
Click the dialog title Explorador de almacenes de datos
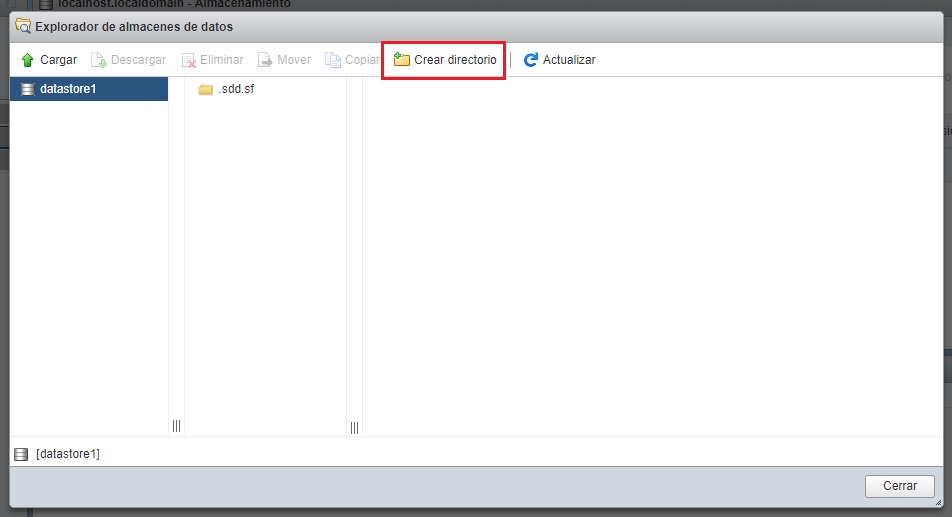pos(134,27)
